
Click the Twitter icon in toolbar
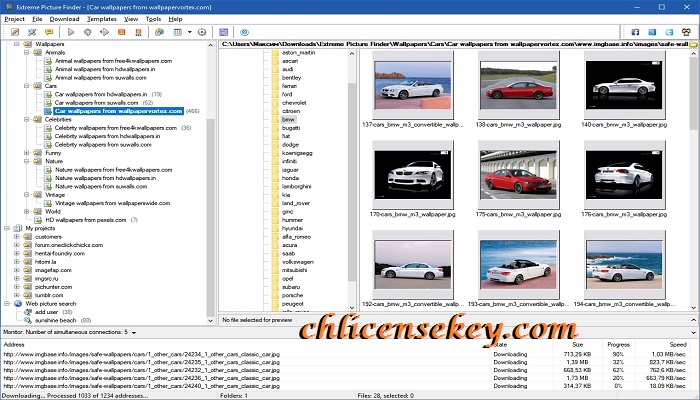pos(669,32)
